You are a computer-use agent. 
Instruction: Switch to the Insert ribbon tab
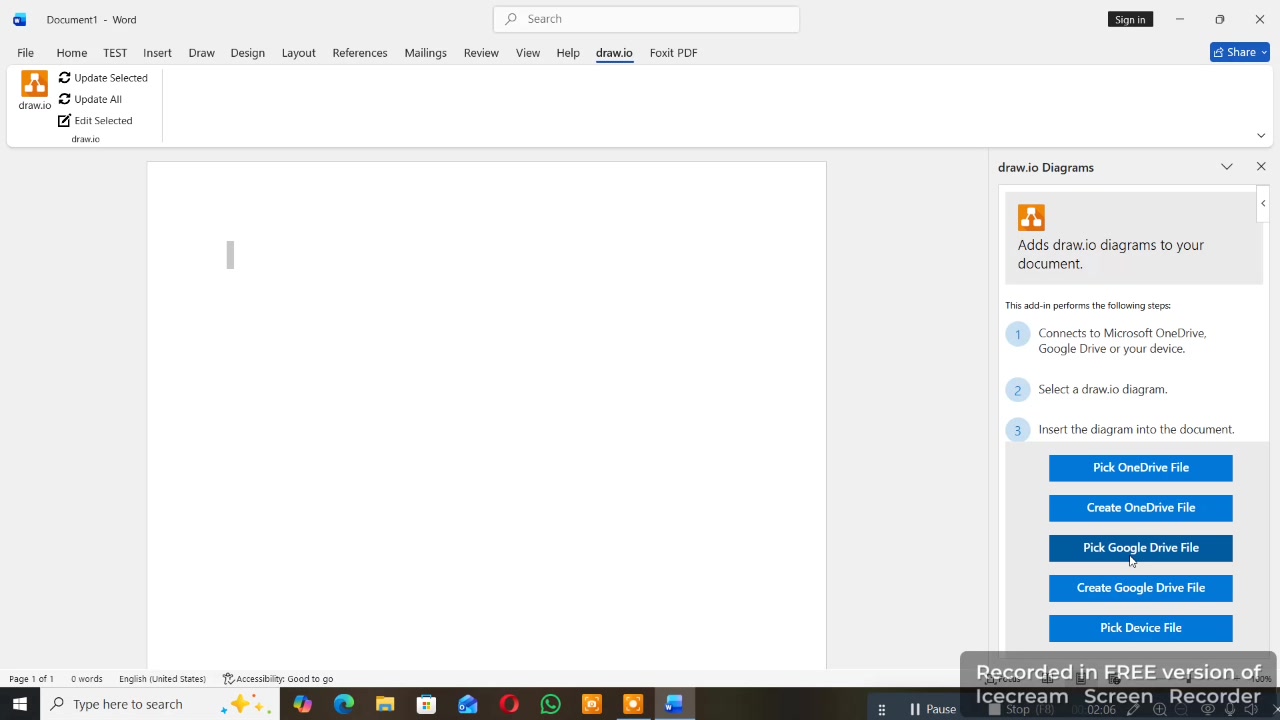pos(157,53)
